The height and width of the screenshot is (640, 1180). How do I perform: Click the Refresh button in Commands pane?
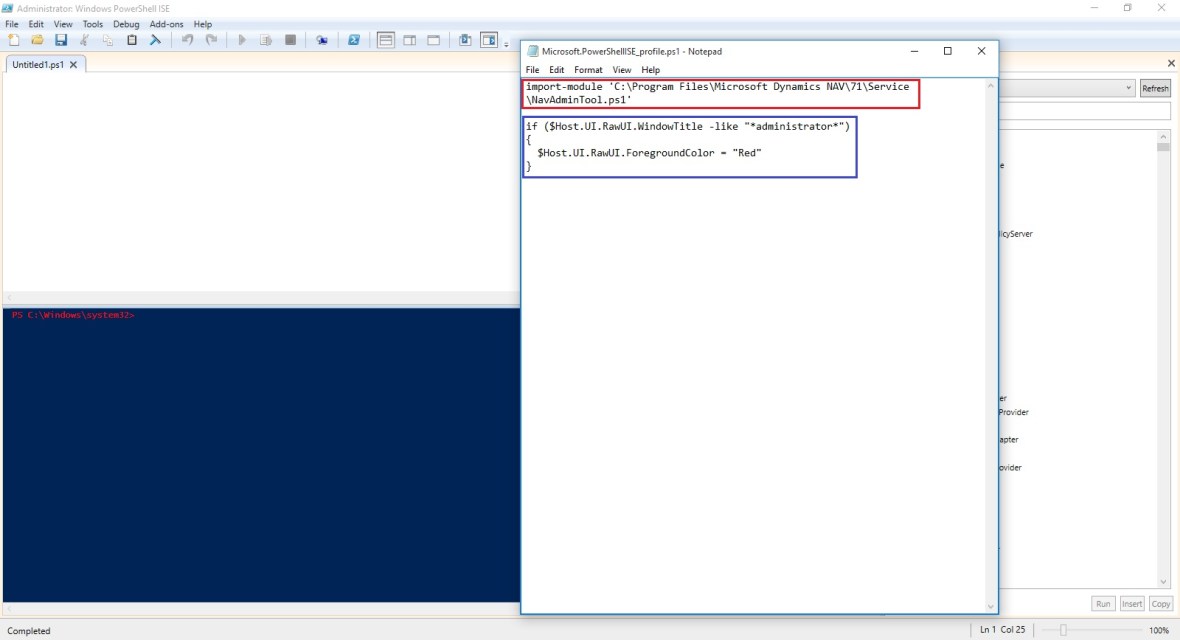tap(1155, 88)
